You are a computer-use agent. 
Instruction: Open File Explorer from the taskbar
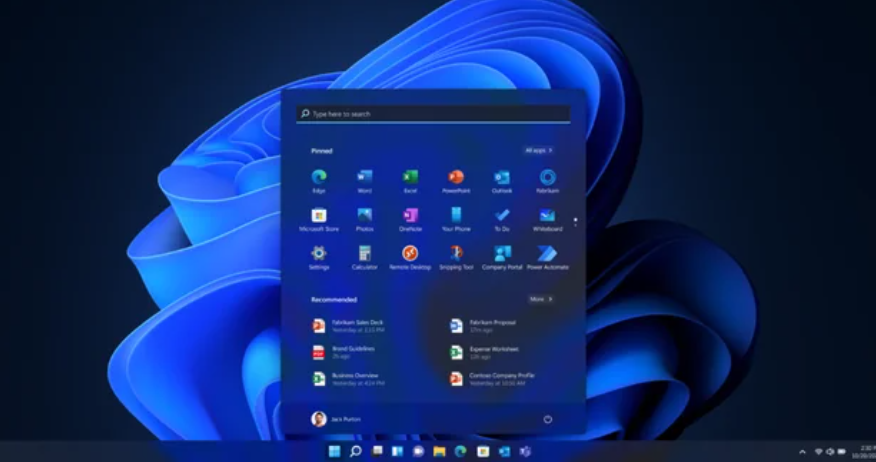tap(440, 451)
